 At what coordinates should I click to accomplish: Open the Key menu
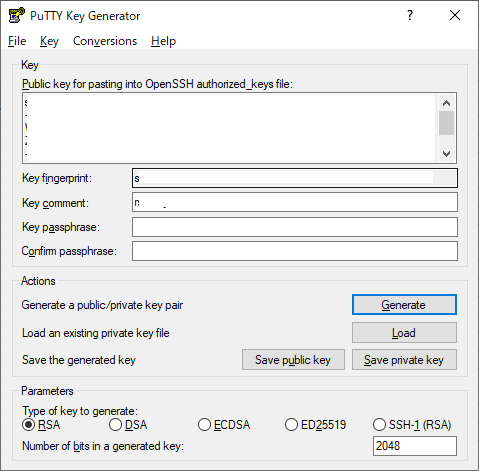point(49,41)
